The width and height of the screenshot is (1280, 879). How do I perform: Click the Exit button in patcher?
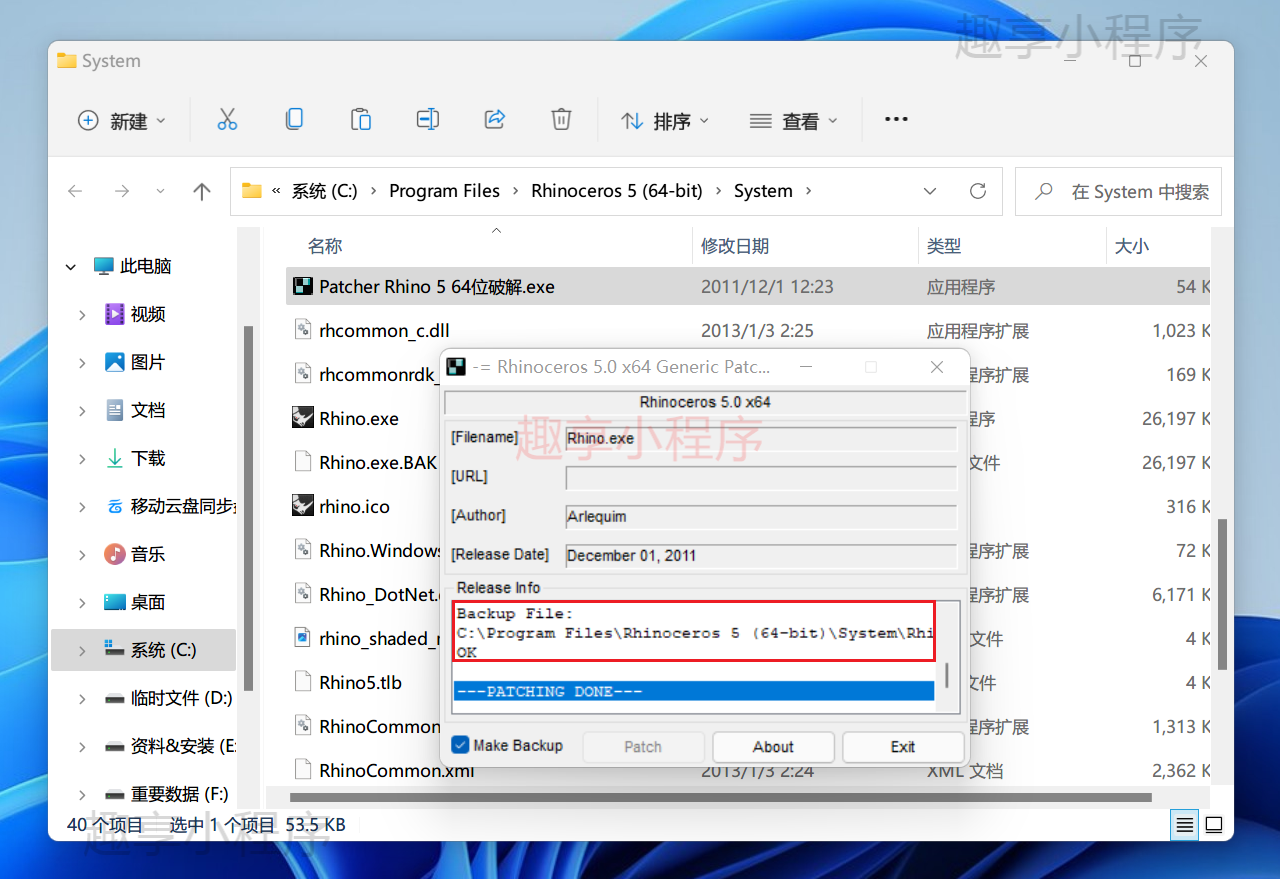click(x=903, y=747)
